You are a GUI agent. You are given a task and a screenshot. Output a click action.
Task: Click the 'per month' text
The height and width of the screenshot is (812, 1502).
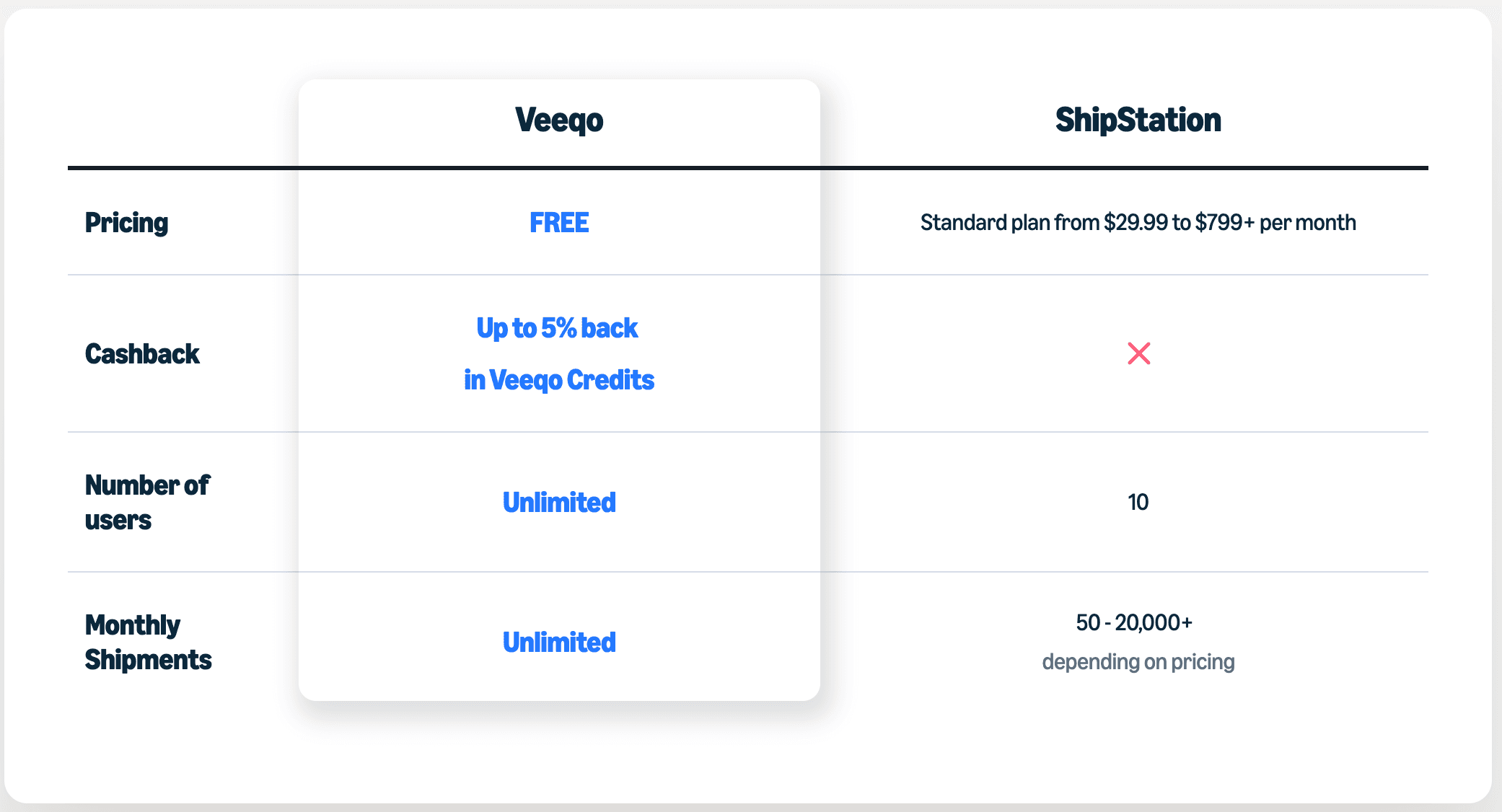click(1307, 223)
